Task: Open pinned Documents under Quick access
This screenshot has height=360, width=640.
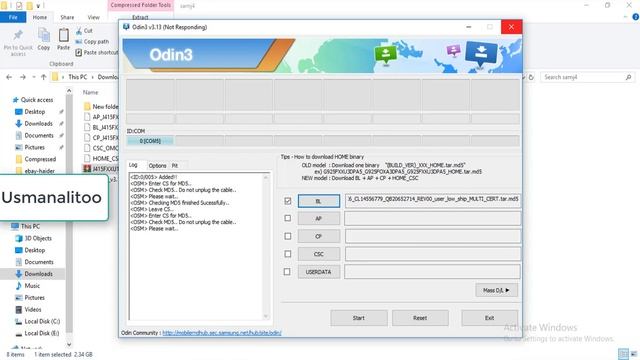Action: [39, 135]
